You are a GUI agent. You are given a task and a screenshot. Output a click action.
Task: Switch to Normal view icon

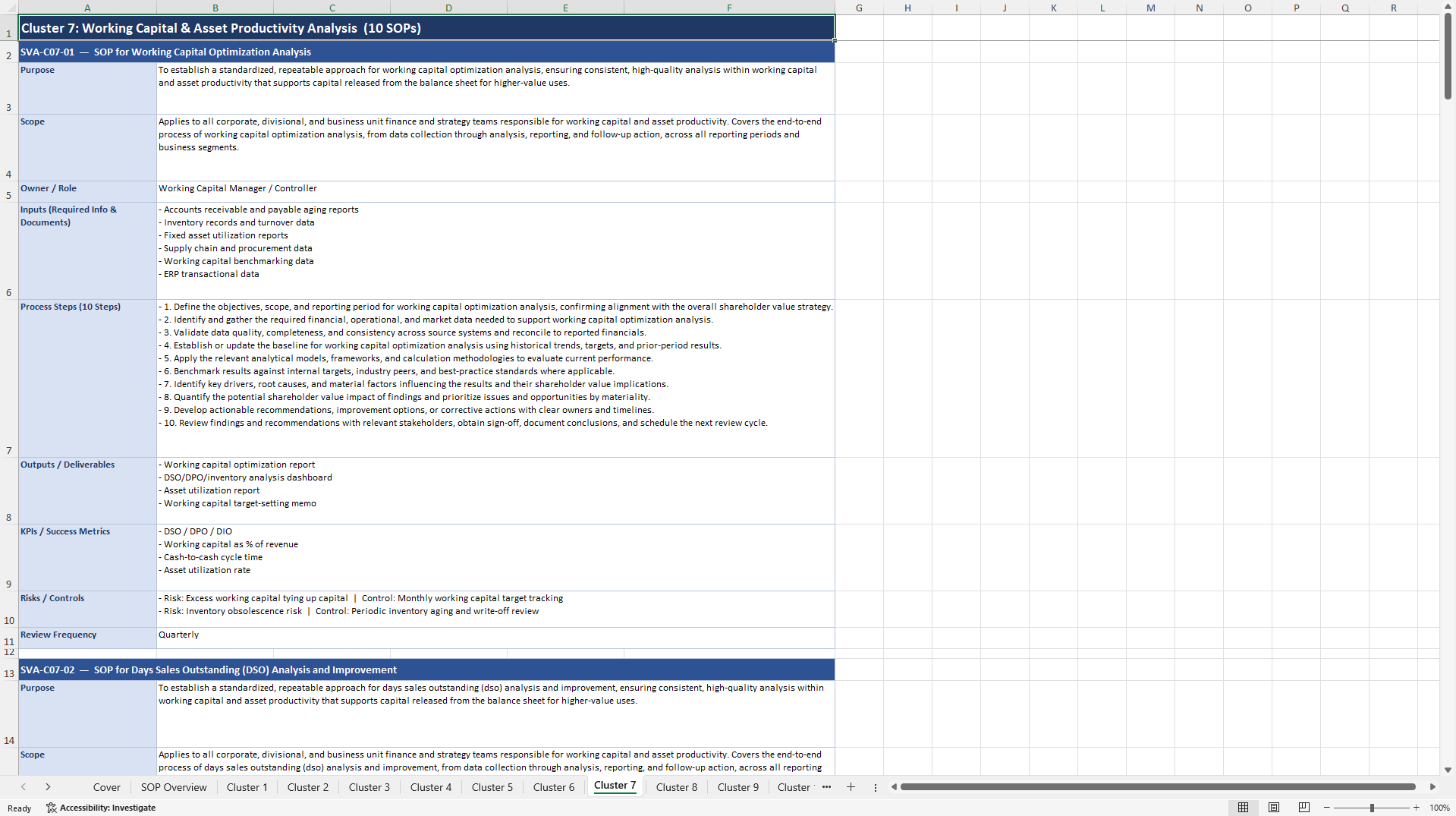(1243, 808)
